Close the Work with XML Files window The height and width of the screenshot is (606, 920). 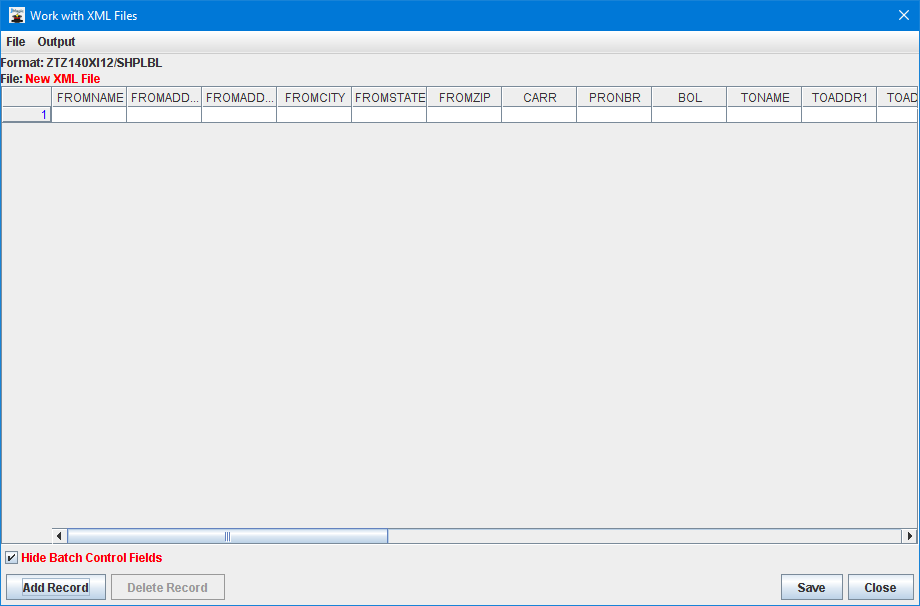(902, 15)
